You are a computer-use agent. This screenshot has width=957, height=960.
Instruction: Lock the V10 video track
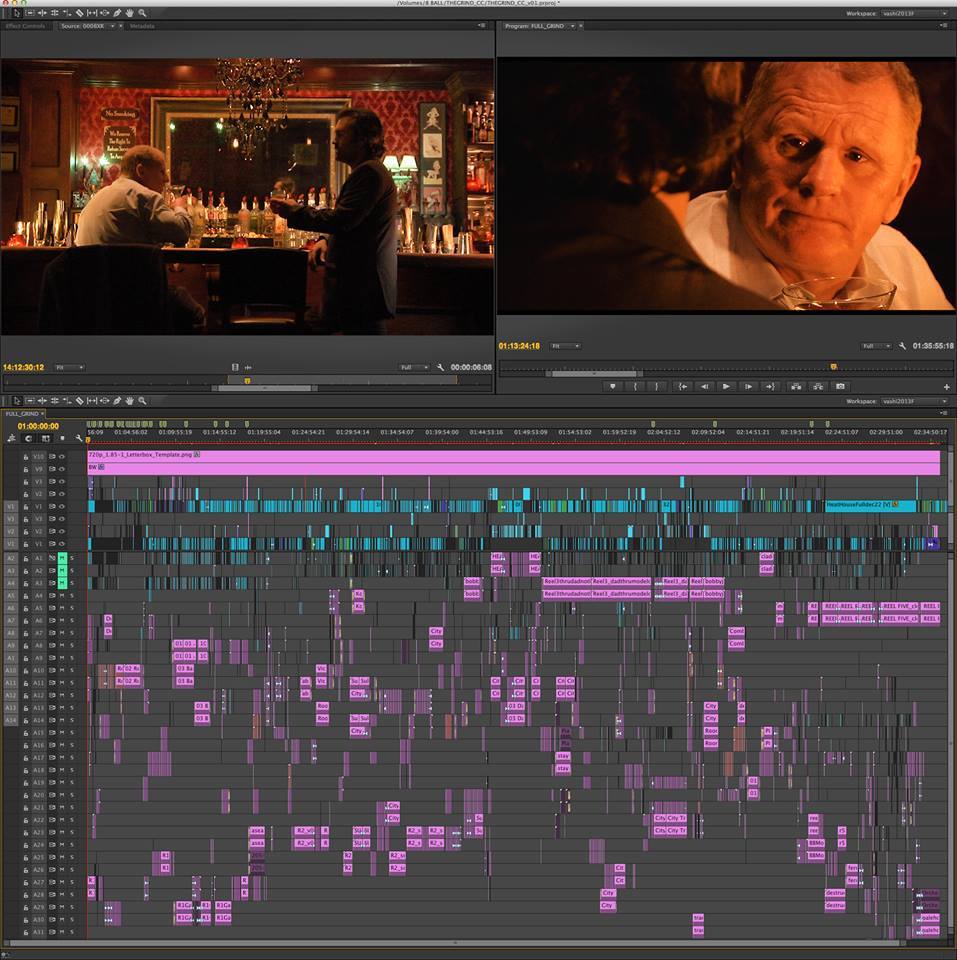point(26,457)
